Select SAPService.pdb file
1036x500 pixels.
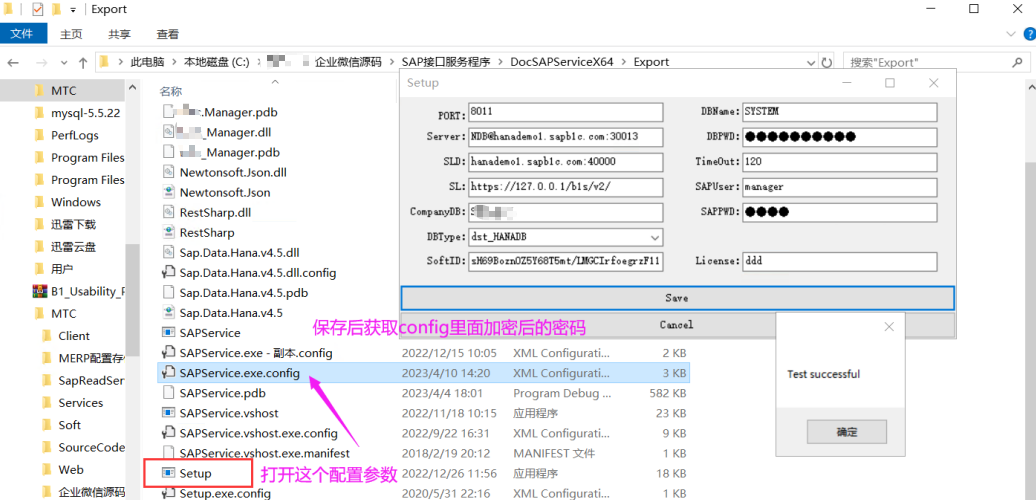222,393
